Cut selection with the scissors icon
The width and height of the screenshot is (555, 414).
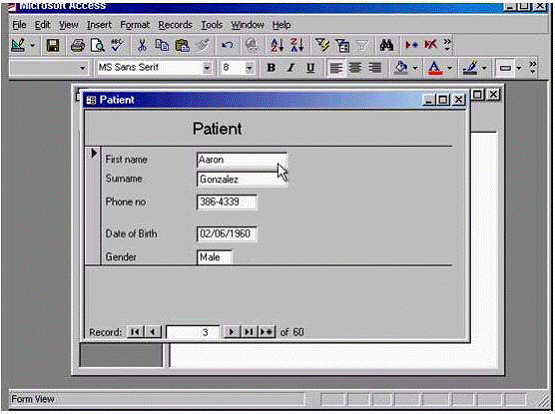[142, 46]
